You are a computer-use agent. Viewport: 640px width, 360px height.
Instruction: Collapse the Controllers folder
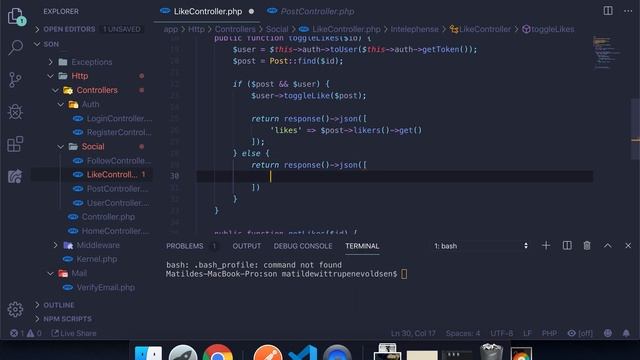coord(97,90)
